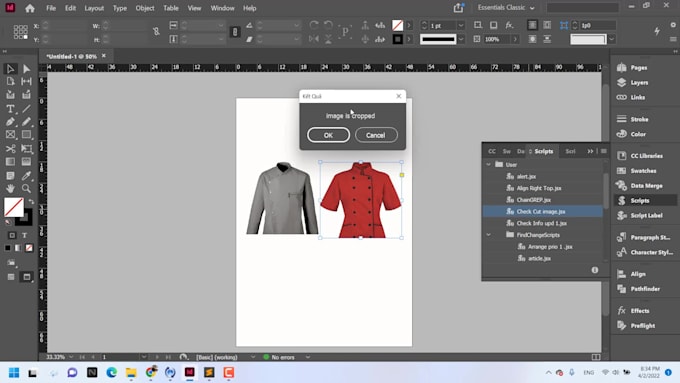Open the Window menu
The image size is (680, 383).
pyautogui.click(x=222, y=8)
